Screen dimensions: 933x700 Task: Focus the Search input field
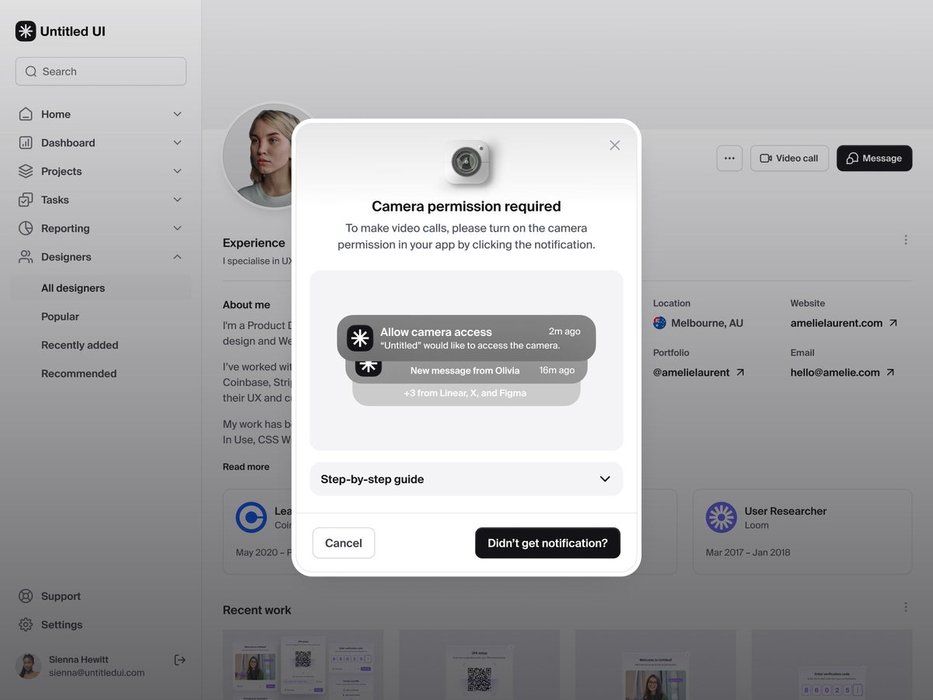coord(101,71)
